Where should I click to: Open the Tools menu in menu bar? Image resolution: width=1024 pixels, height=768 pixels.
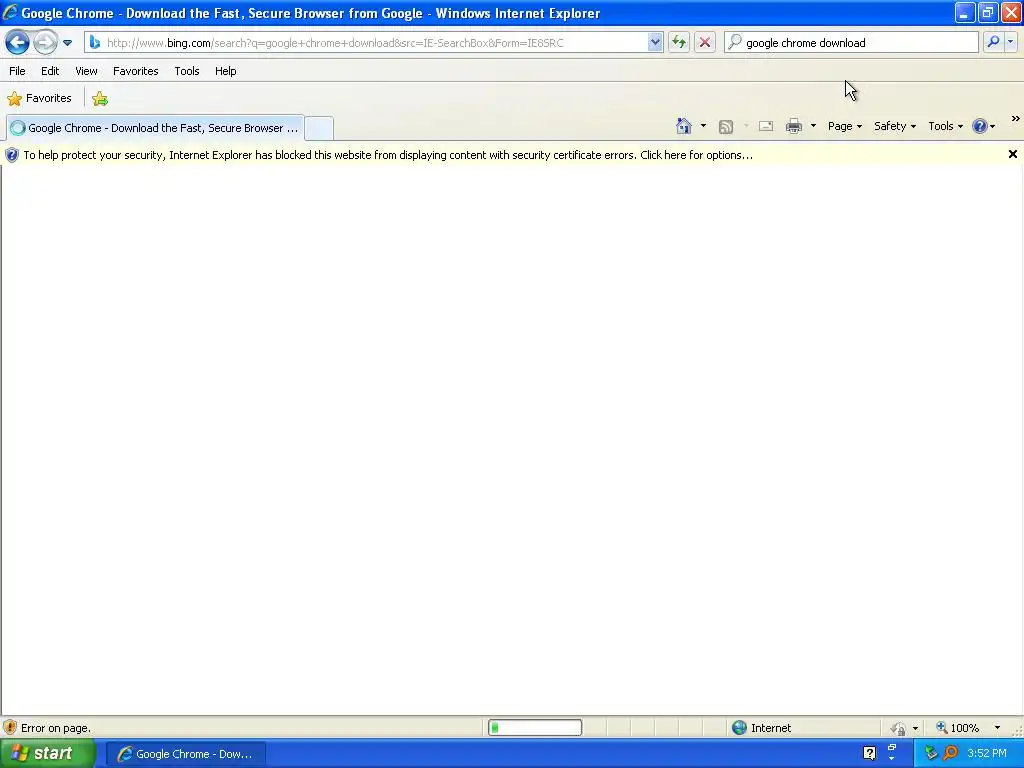point(187,71)
